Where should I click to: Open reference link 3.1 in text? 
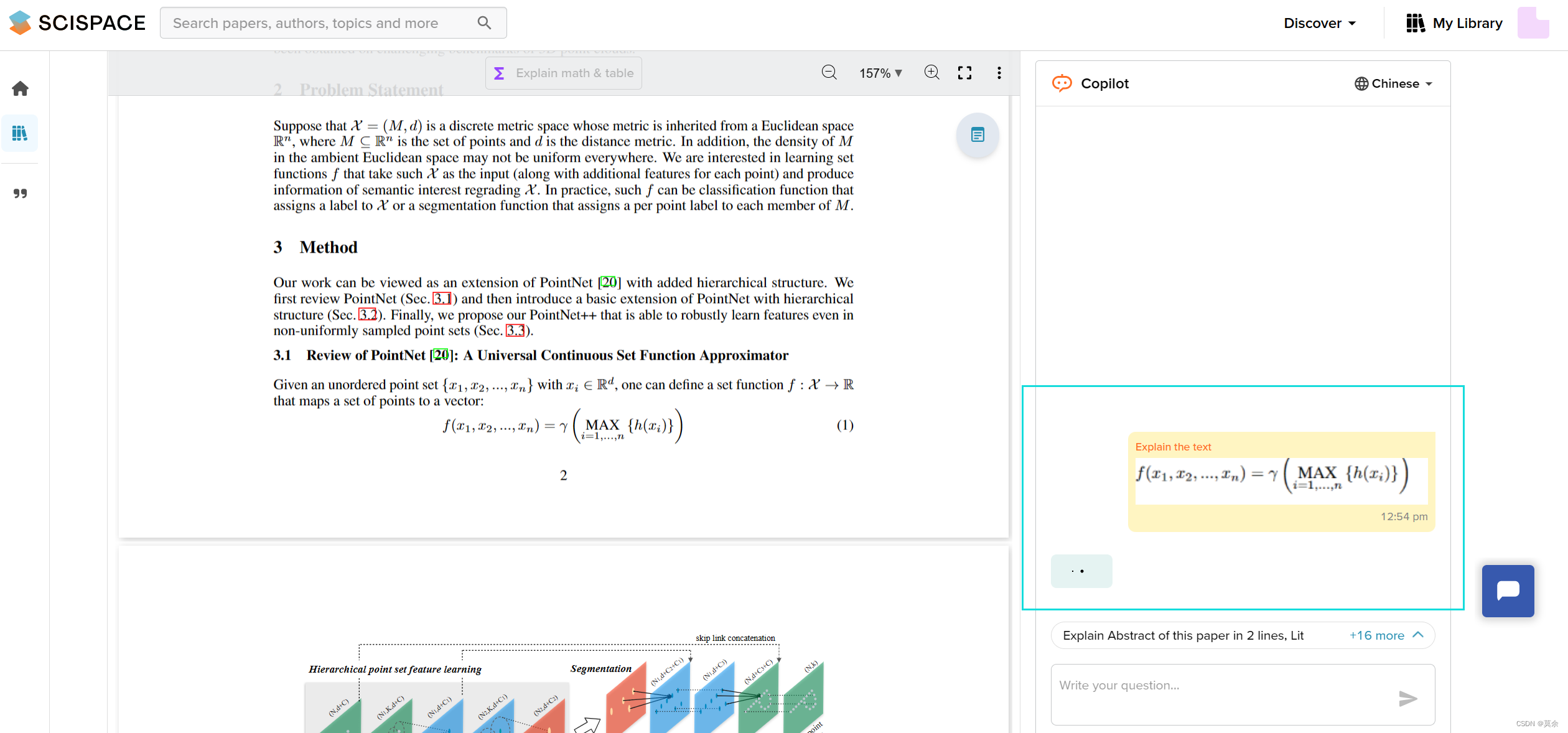point(442,299)
